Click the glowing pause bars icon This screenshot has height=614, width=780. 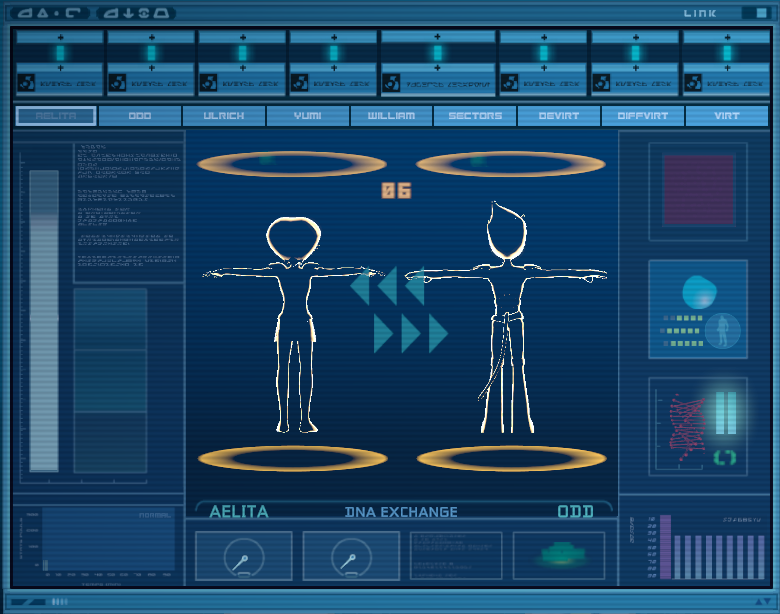click(x=726, y=412)
